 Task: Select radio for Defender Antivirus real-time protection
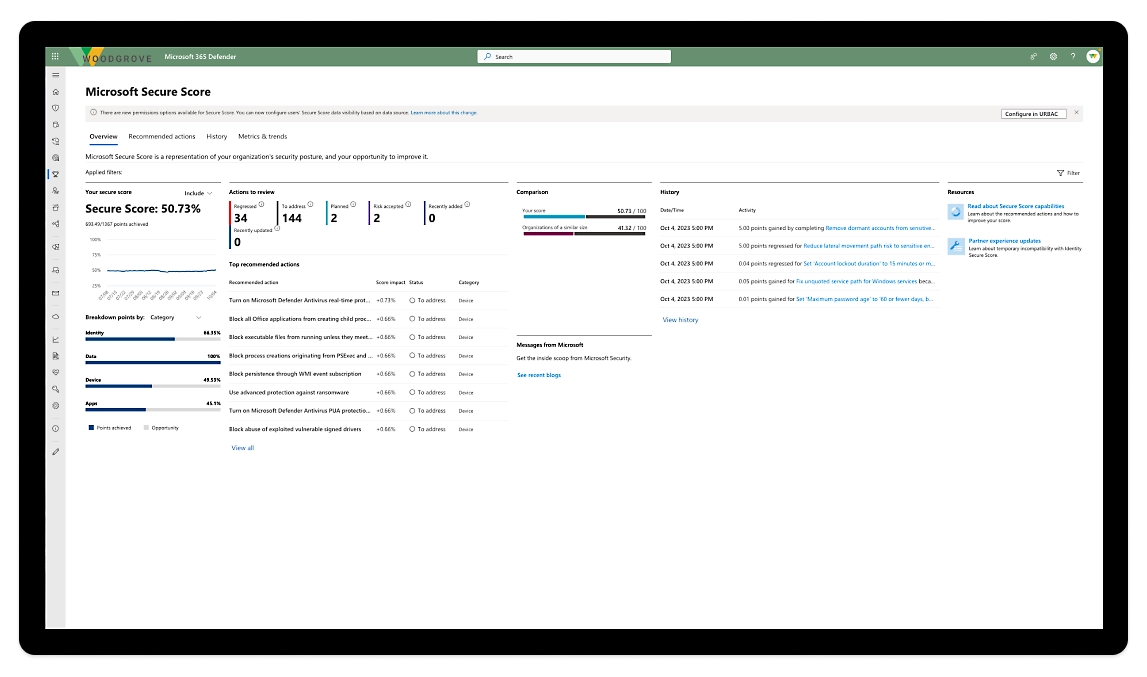coord(412,300)
